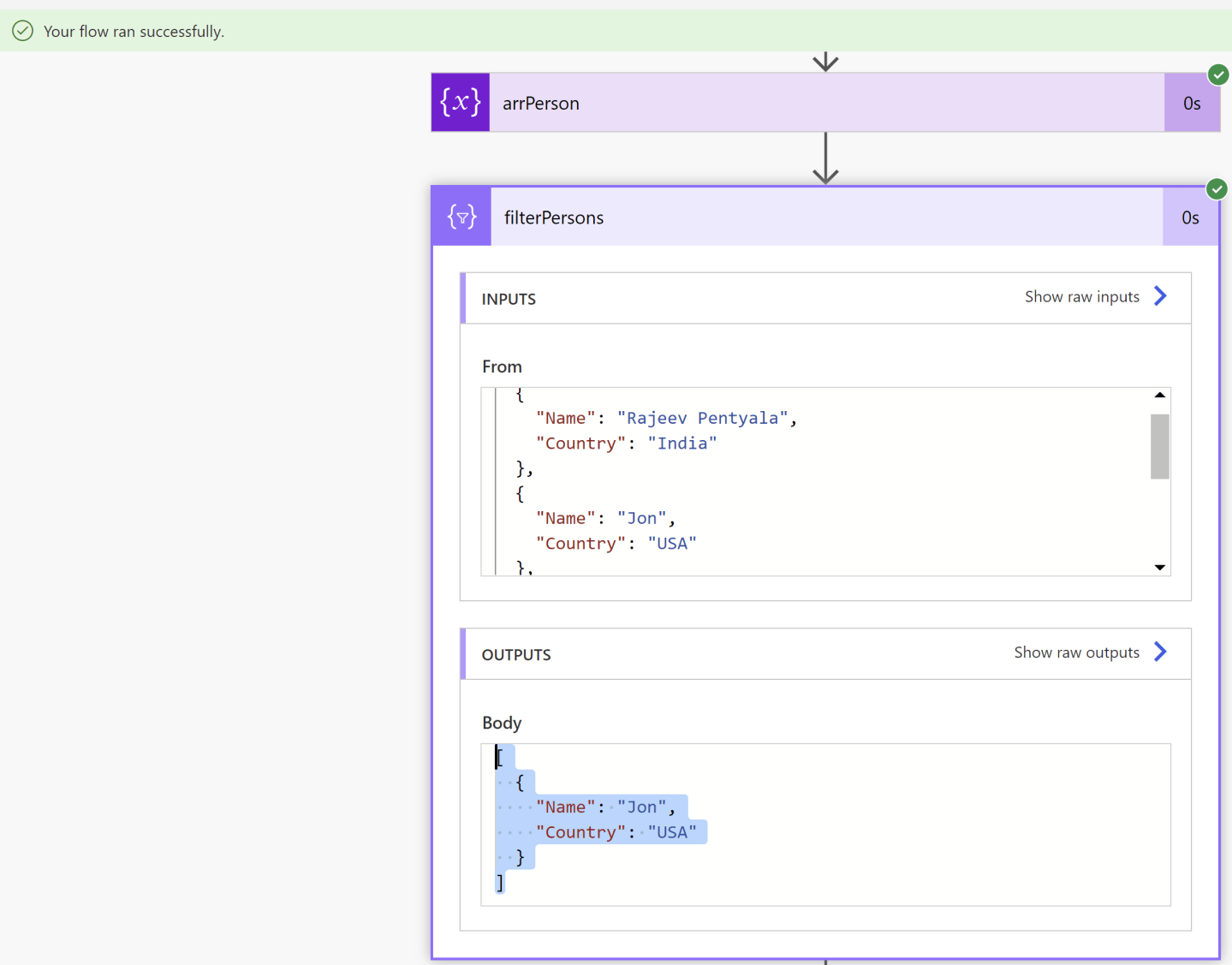
Task: Click the scroll-down arrow in From box
Action: click(1160, 567)
